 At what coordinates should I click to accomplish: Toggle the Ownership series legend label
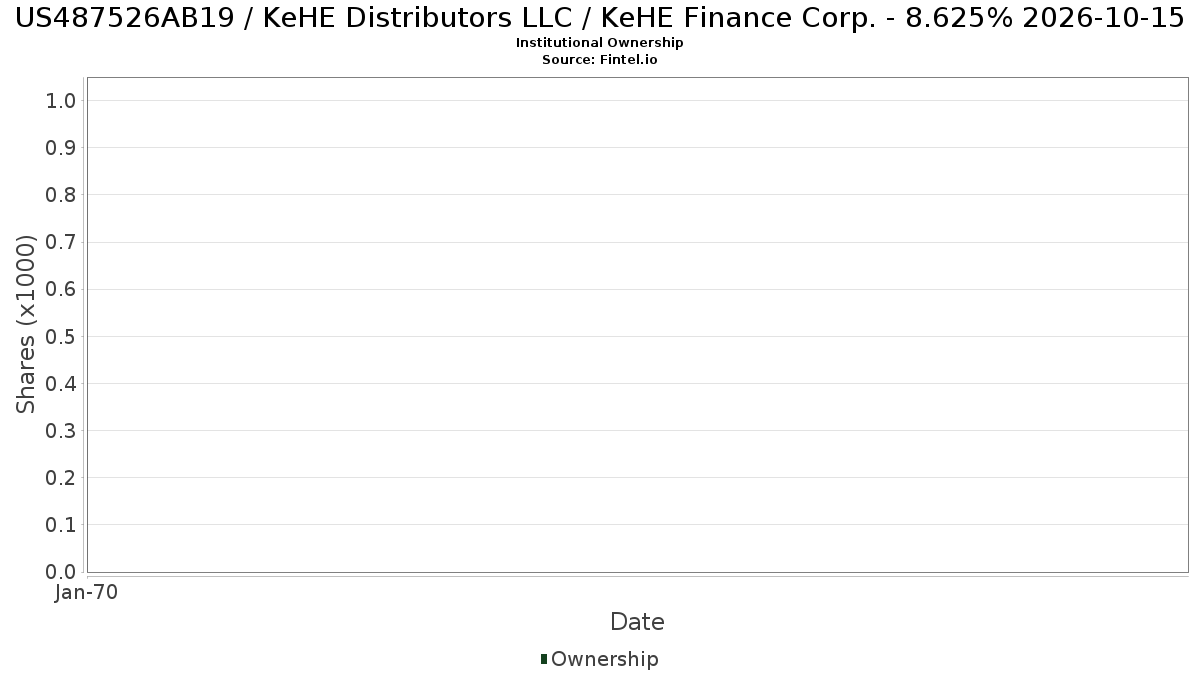[x=604, y=659]
